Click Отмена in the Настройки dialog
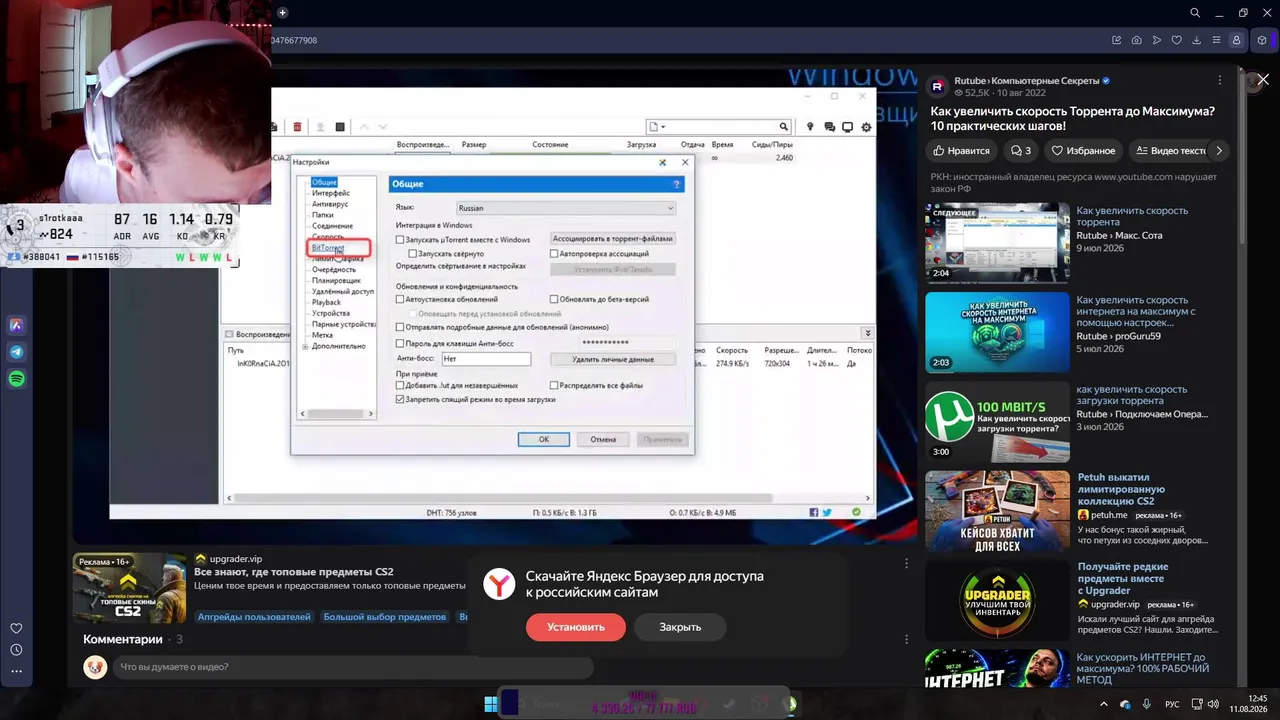Image resolution: width=1280 pixels, height=720 pixels. coord(603,439)
